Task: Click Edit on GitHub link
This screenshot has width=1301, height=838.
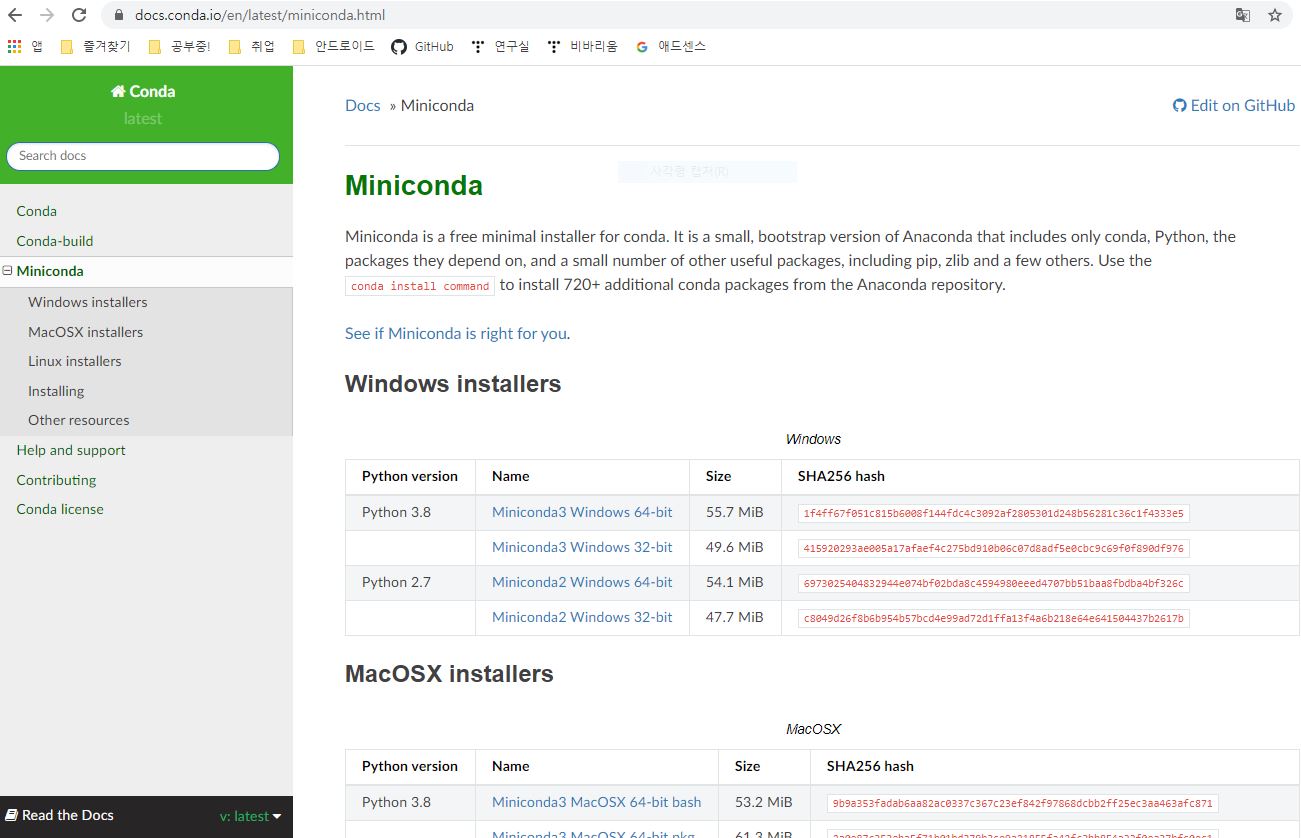Action: (x=1234, y=106)
